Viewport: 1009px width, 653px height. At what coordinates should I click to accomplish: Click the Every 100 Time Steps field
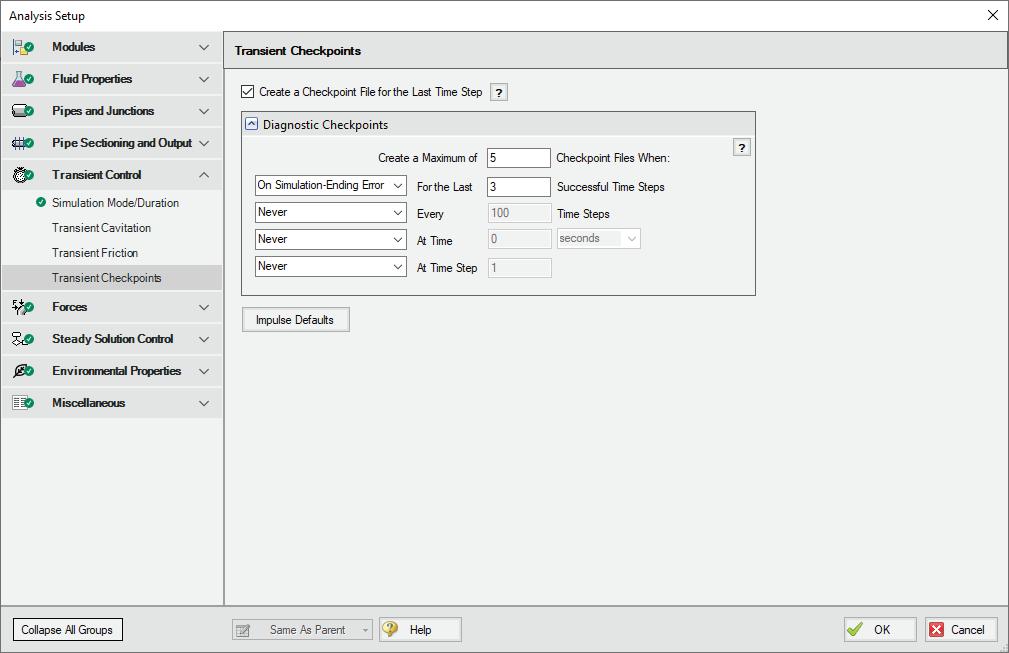(519, 213)
